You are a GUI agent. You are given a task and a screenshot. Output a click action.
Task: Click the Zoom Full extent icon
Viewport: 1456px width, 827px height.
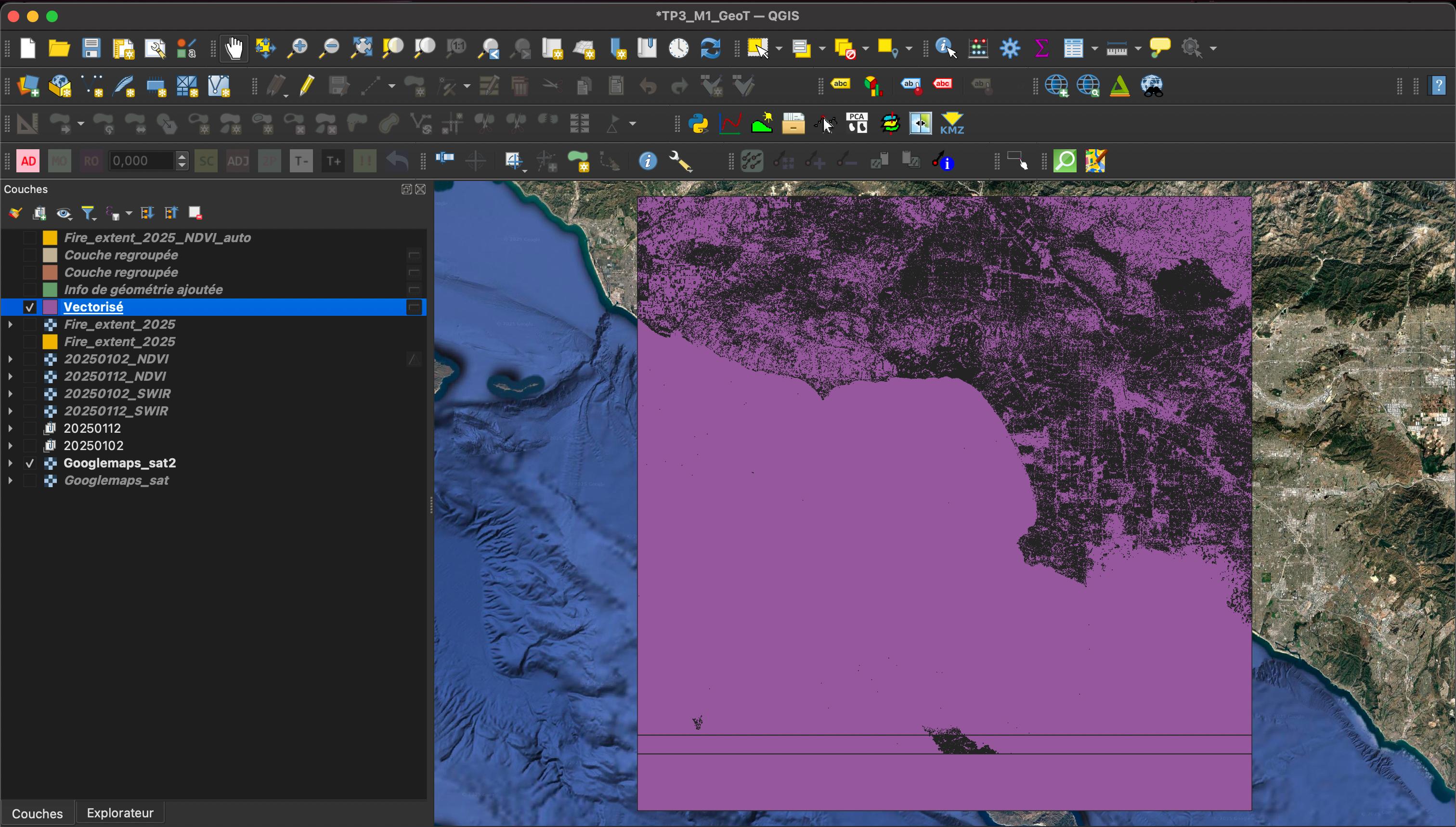pyautogui.click(x=361, y=48)
